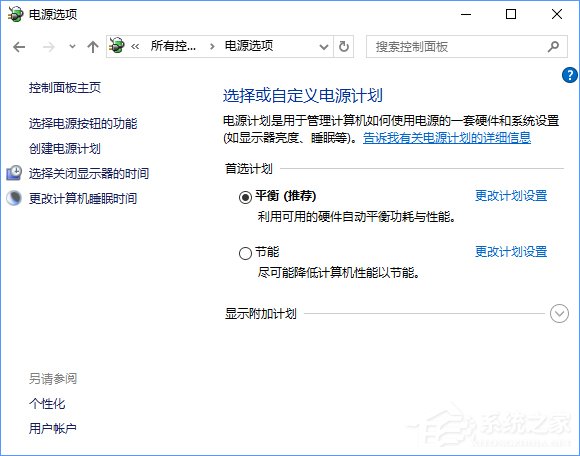
Task: Open the 所有控... breadcrumb
Action: [173, 46]
